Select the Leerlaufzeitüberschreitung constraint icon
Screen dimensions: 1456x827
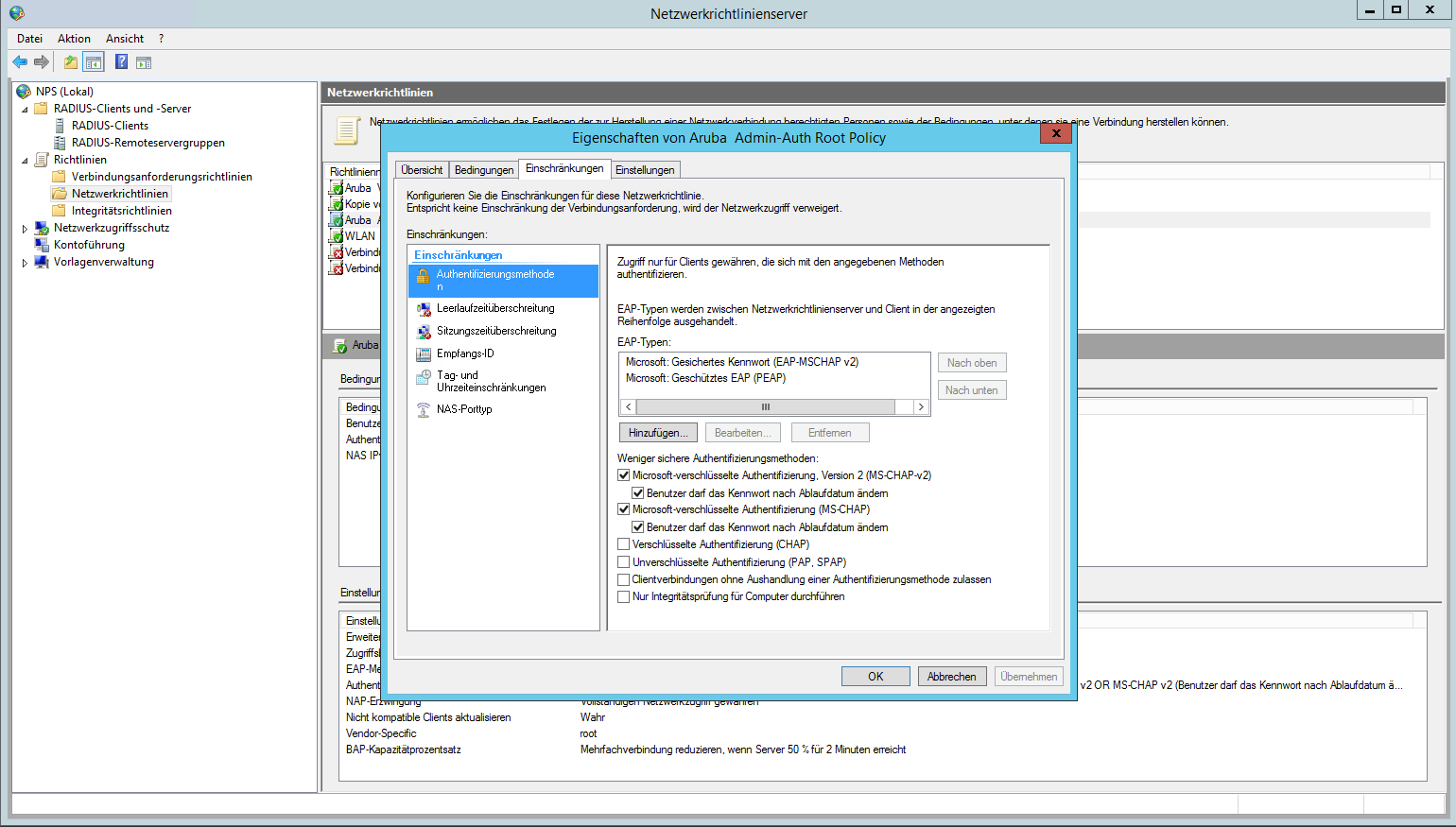point(424,309)
